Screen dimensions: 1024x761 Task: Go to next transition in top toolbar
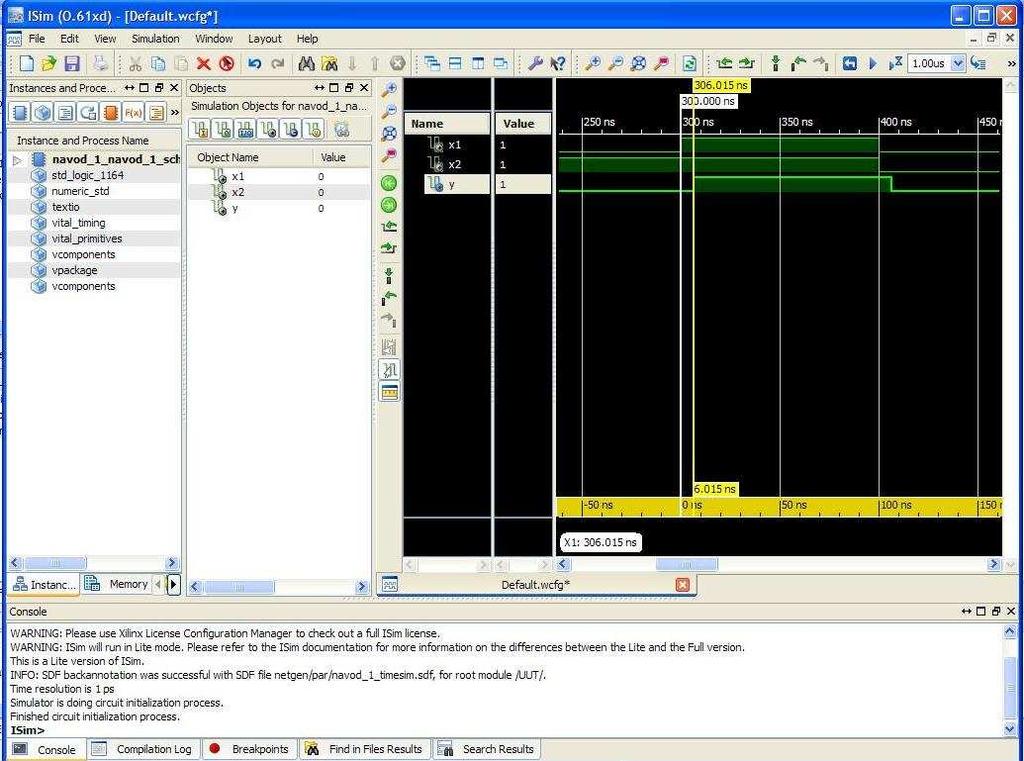(x=746, y=63)
